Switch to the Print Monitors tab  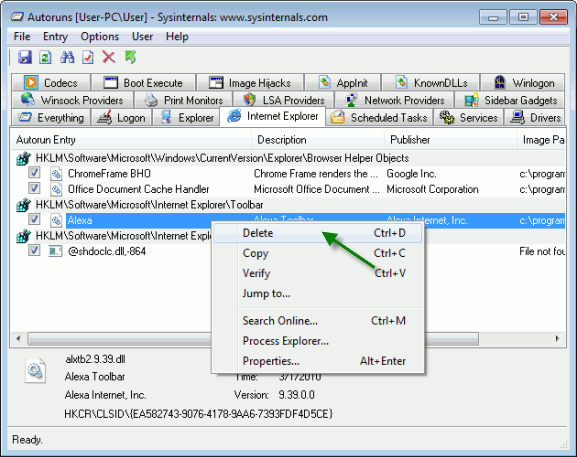click(x=184, y=100)
